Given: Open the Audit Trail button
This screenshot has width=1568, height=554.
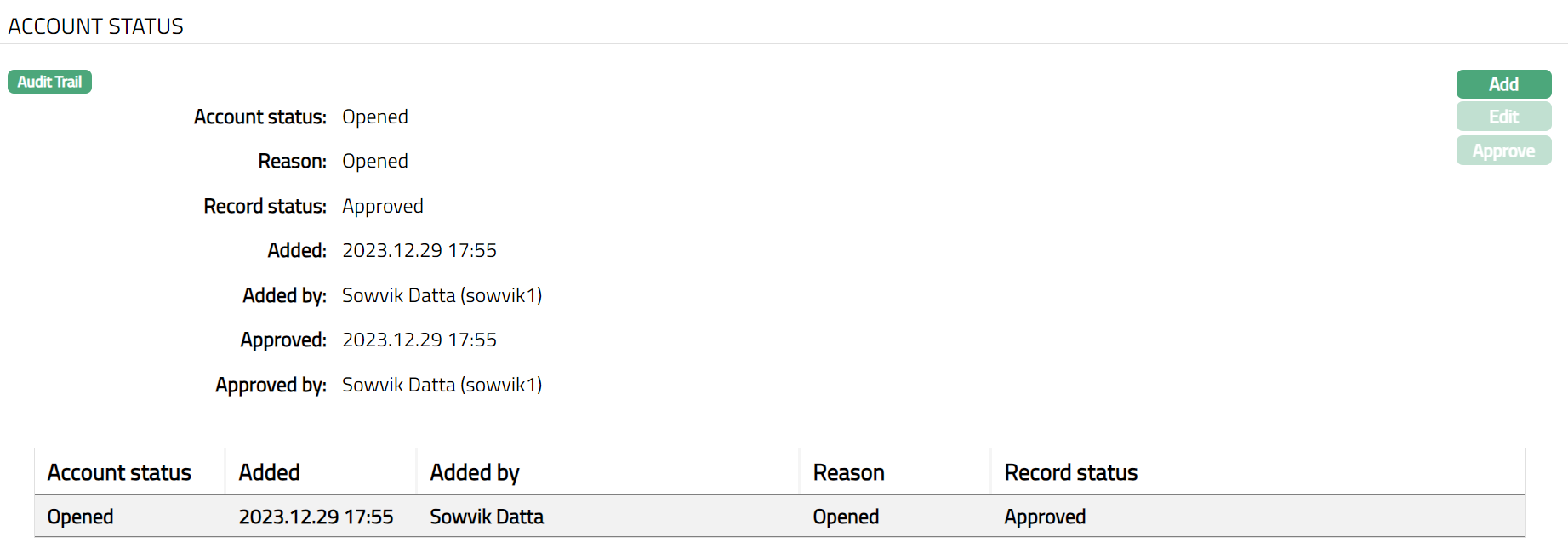Looking at the screenshot, I should coord(49,82).
